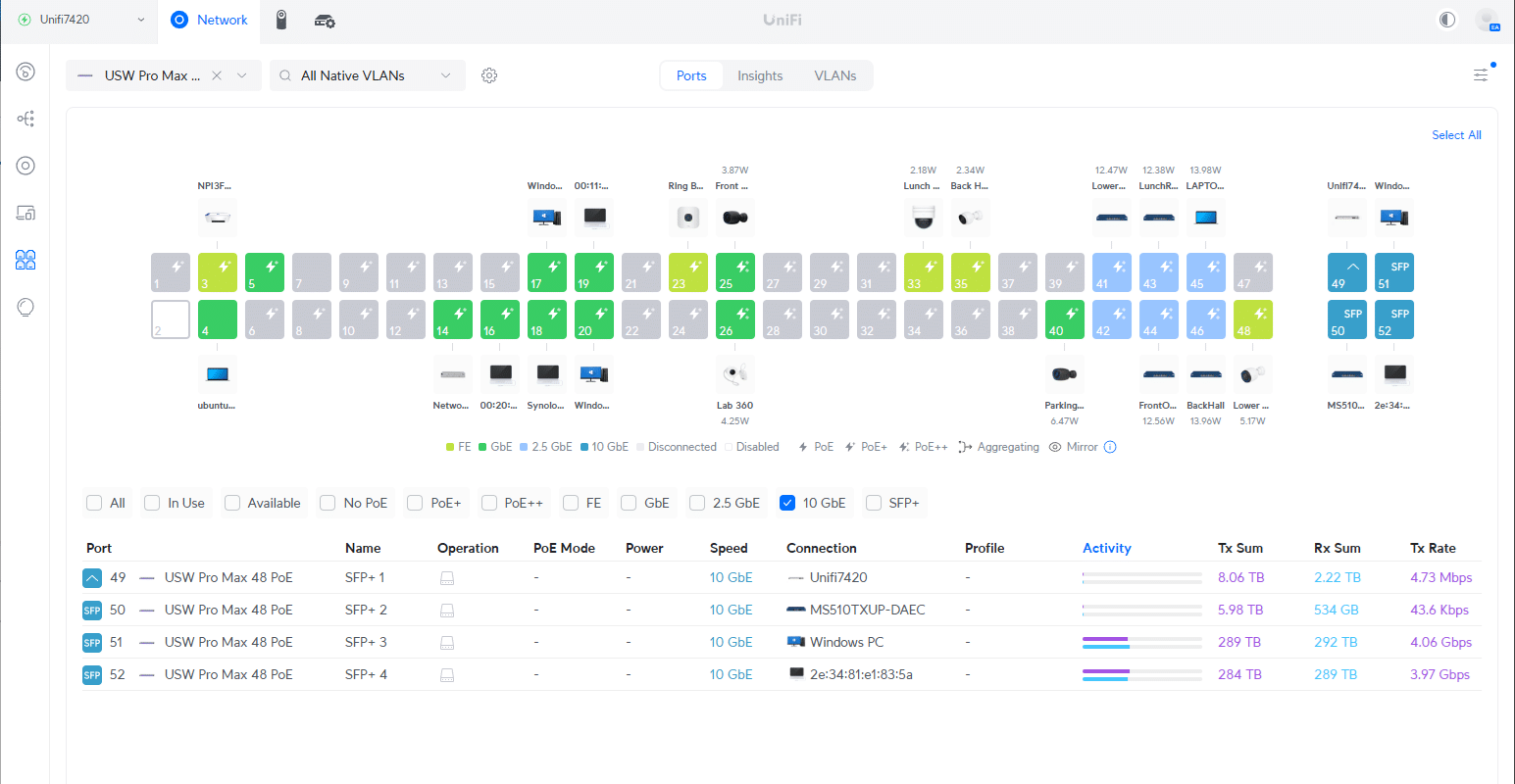Image resolution: width=1515 pixels, height=784 pixels.
Task: Click the Lab 360 camera device icon
Action: coord(735,374)
